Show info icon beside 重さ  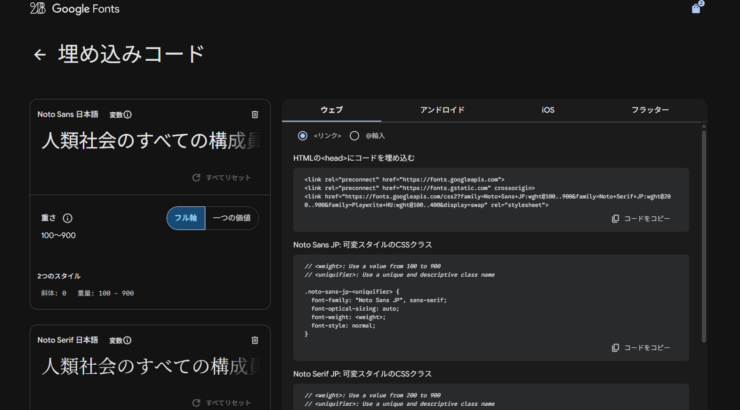coord(67,218)
